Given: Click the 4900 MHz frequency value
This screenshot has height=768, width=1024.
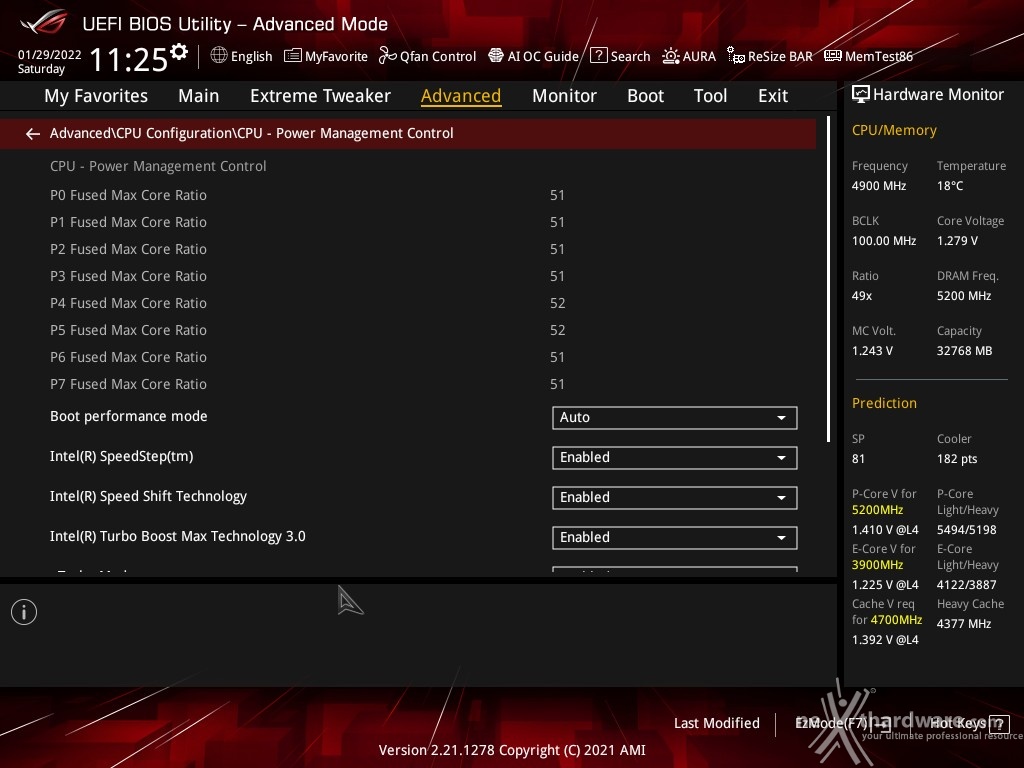Looking at the screenshot, I should 879,186.
